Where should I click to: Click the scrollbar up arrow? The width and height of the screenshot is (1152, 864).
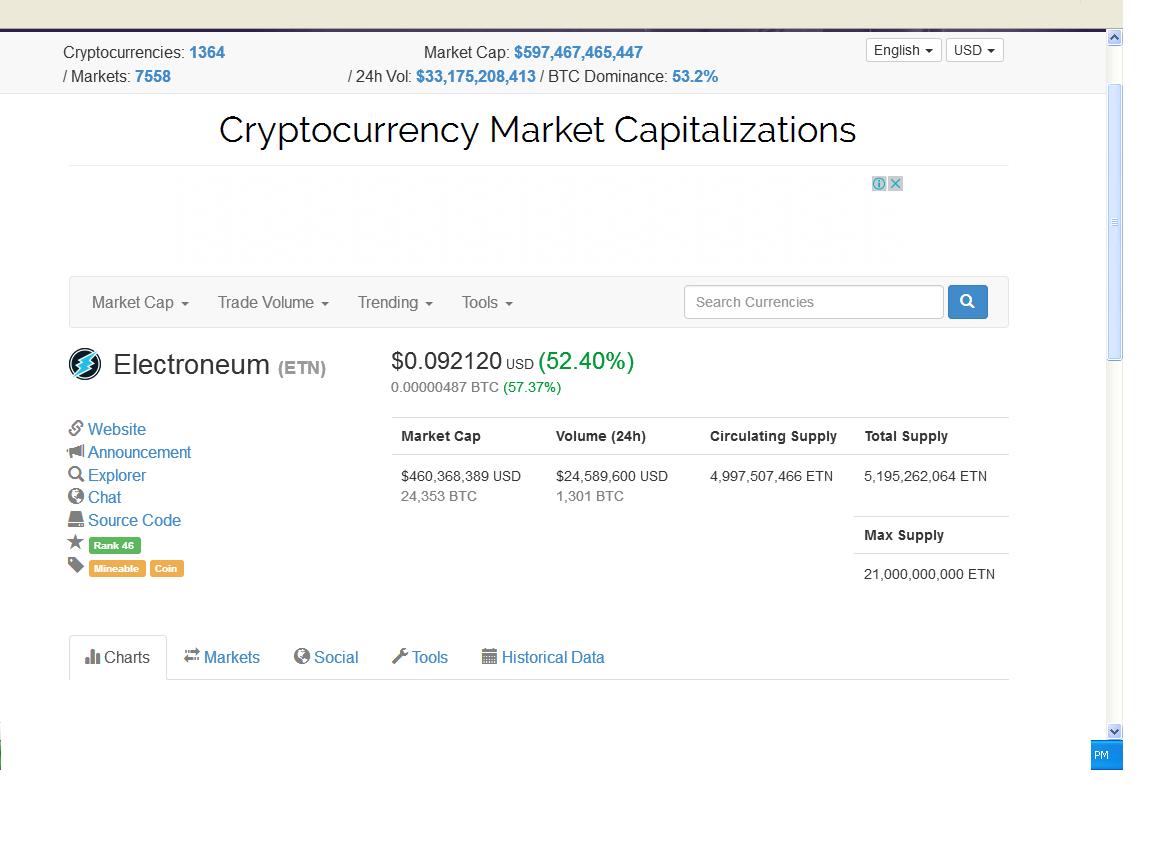(x=1115, y=37)
